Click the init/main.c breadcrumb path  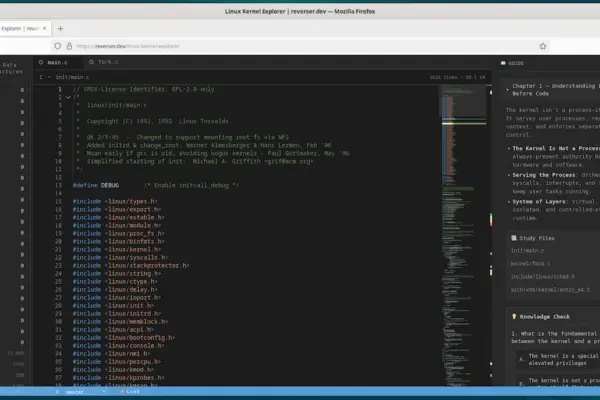click(72, 77)
